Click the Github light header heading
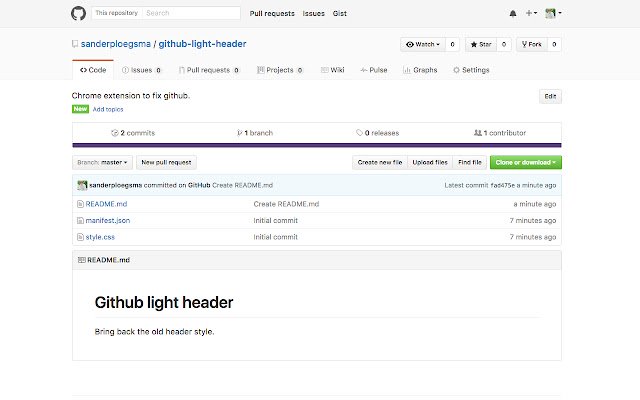Screen dimensions: 640x400 pos(164,302)
